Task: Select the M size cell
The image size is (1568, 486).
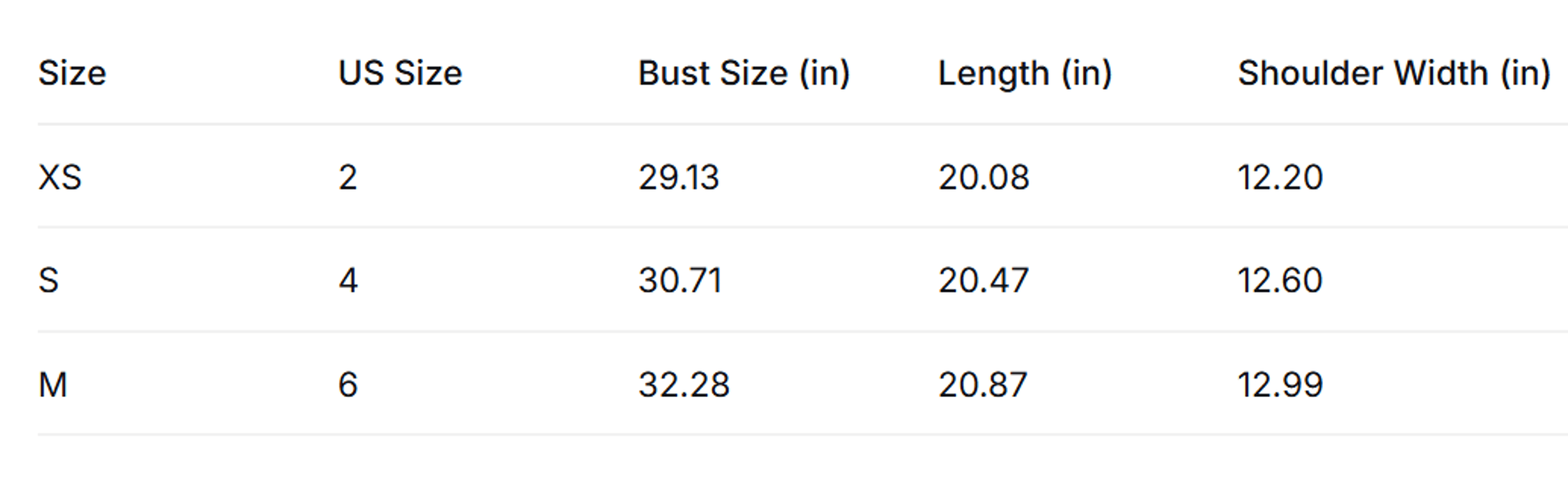Action: 53,385
